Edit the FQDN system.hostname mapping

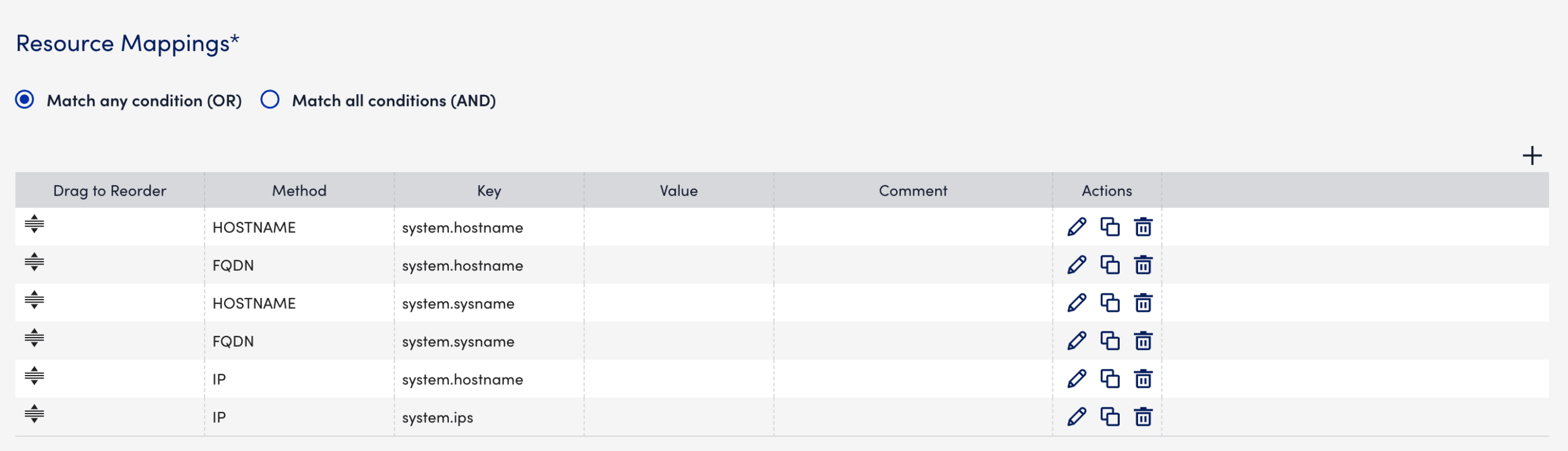tap(1076, 265)
